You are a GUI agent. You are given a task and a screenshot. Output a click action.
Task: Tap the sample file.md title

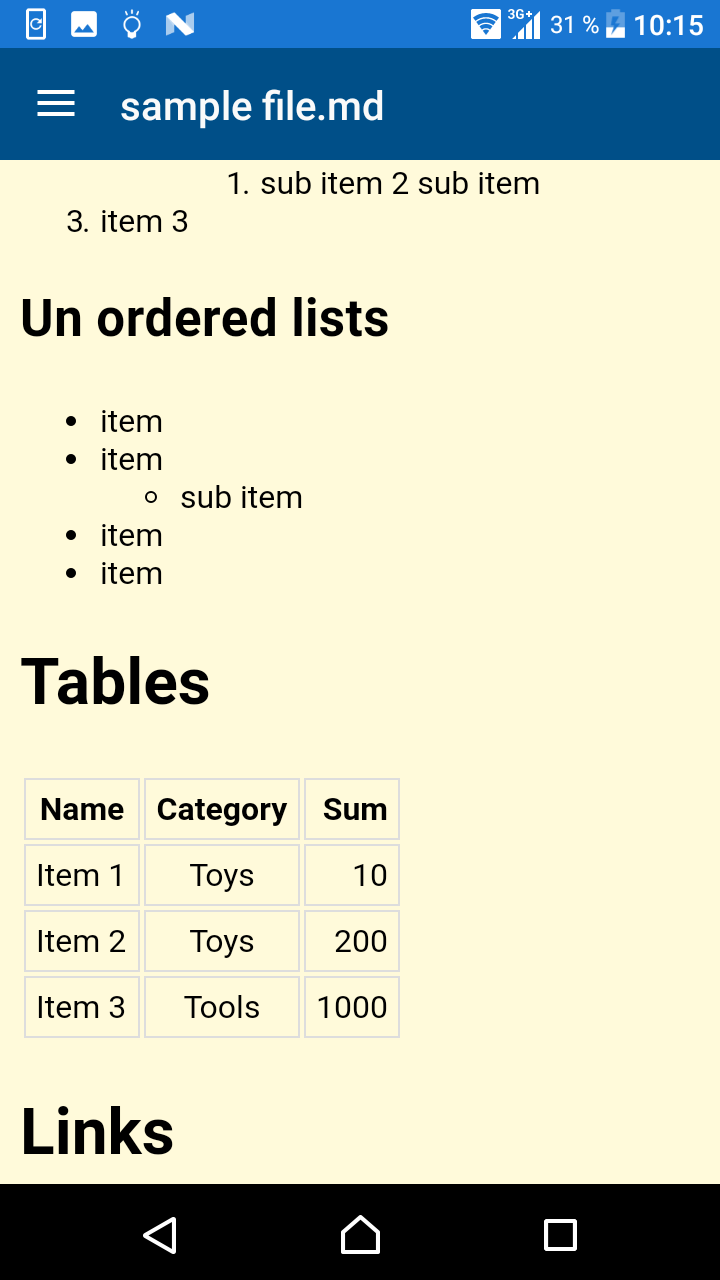click(x=252, y=106)
